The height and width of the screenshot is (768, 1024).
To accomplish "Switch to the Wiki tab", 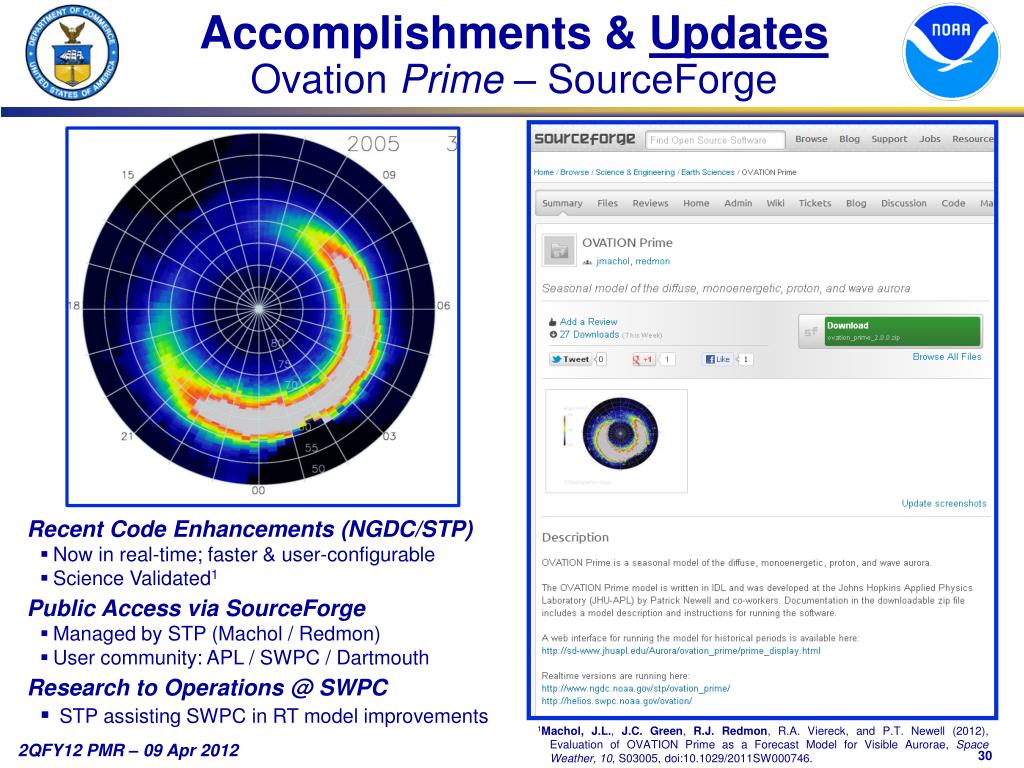I will click(775, 203).
